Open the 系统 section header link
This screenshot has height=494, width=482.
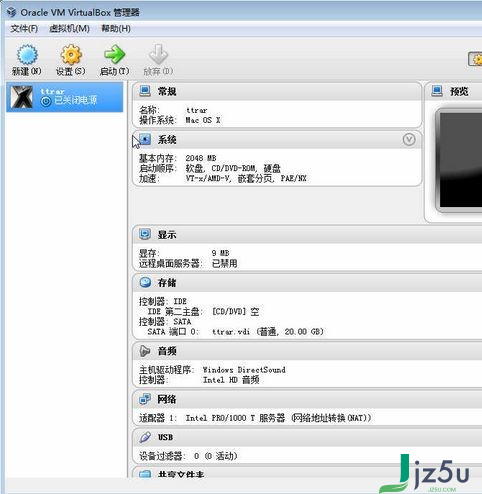point(167,140)
